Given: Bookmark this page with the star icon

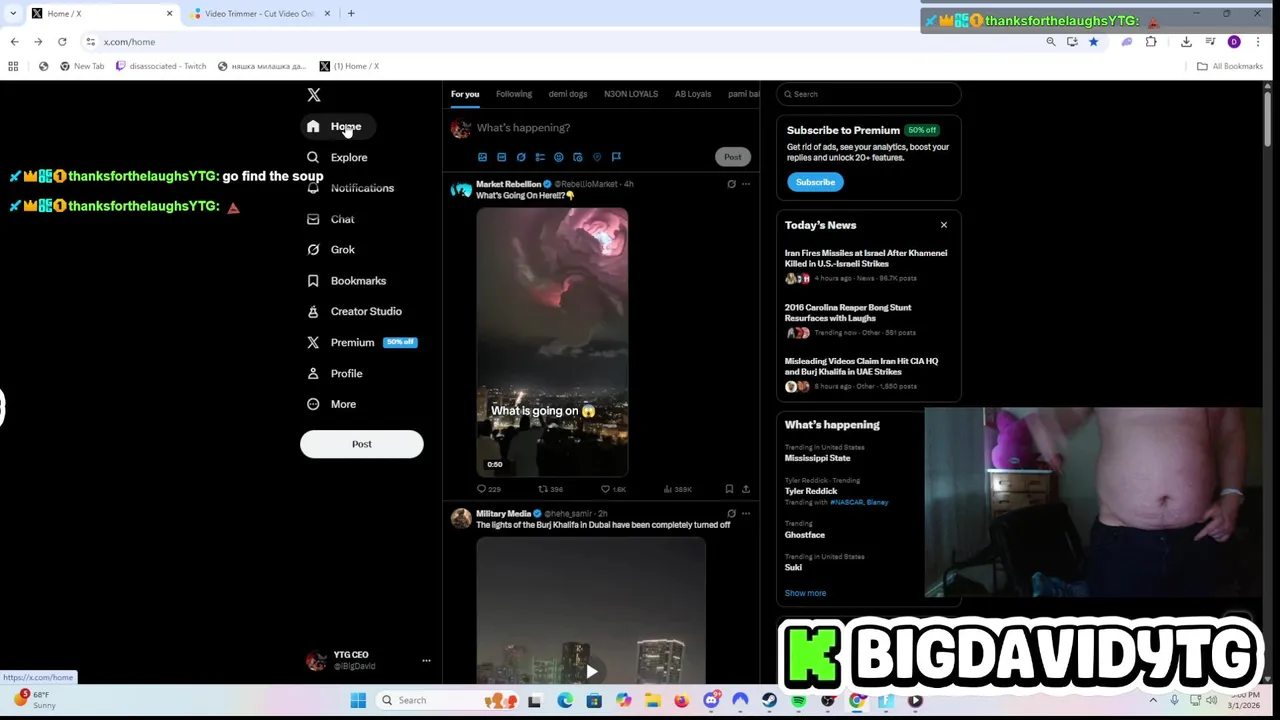Looking at the screenshot, I should 1093,42.
